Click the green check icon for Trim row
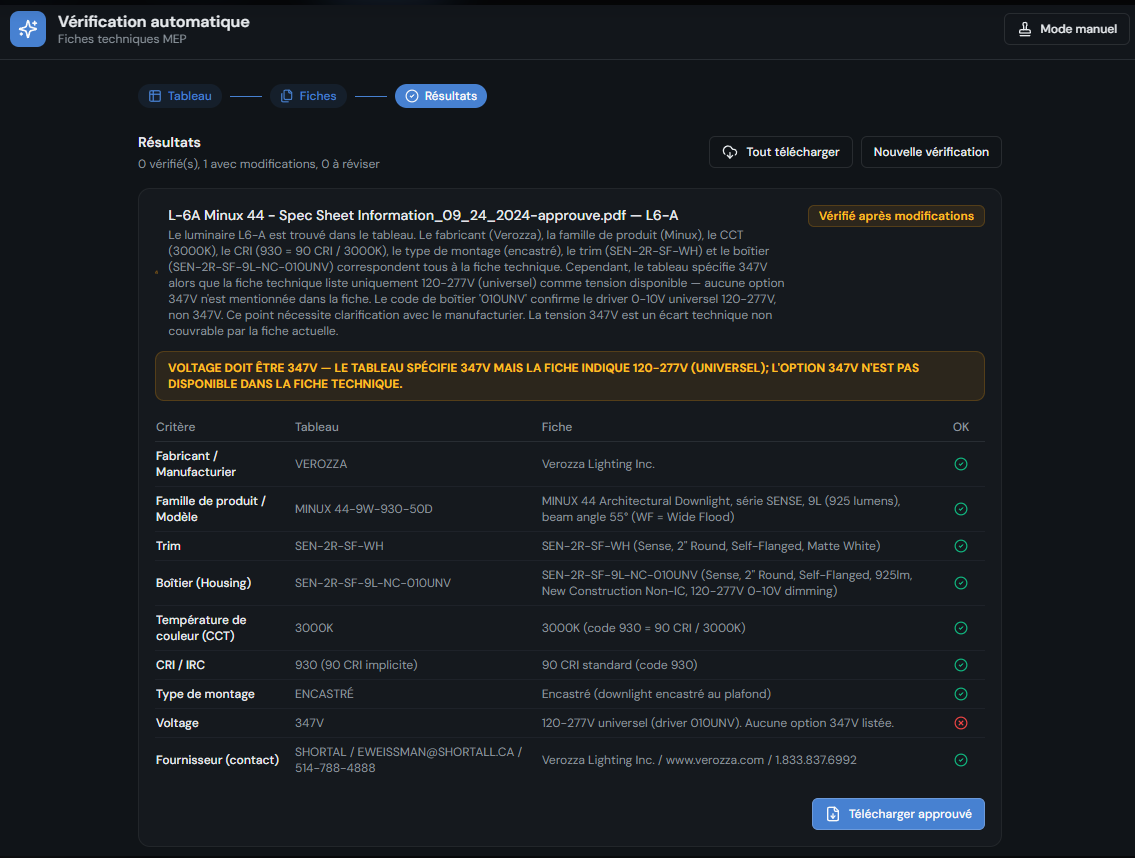The image size is (1135, 858). pyautogui.click(x=961, y=546)
